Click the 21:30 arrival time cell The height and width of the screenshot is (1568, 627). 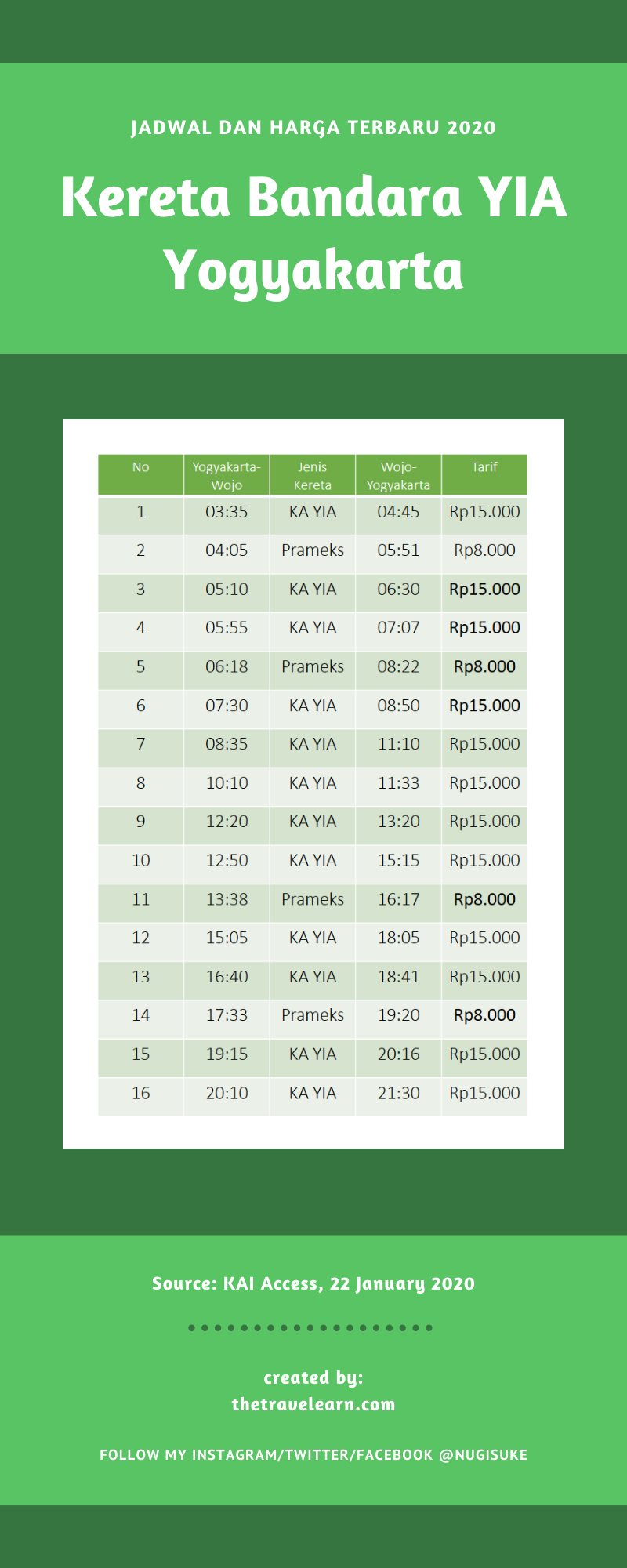click(398, 1093)
